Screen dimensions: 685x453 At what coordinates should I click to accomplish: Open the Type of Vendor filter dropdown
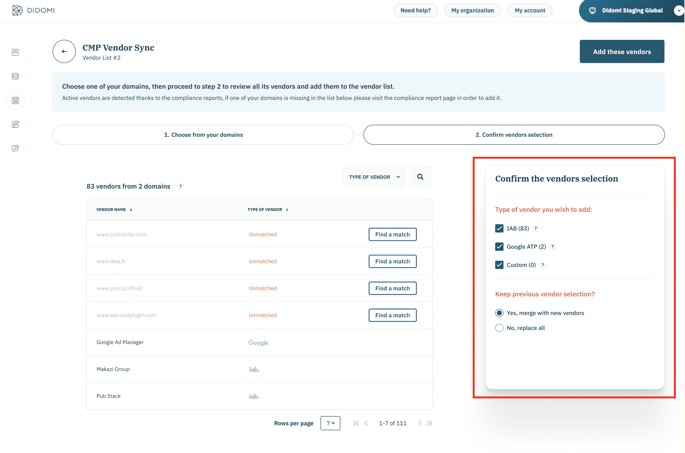point(374,177)
